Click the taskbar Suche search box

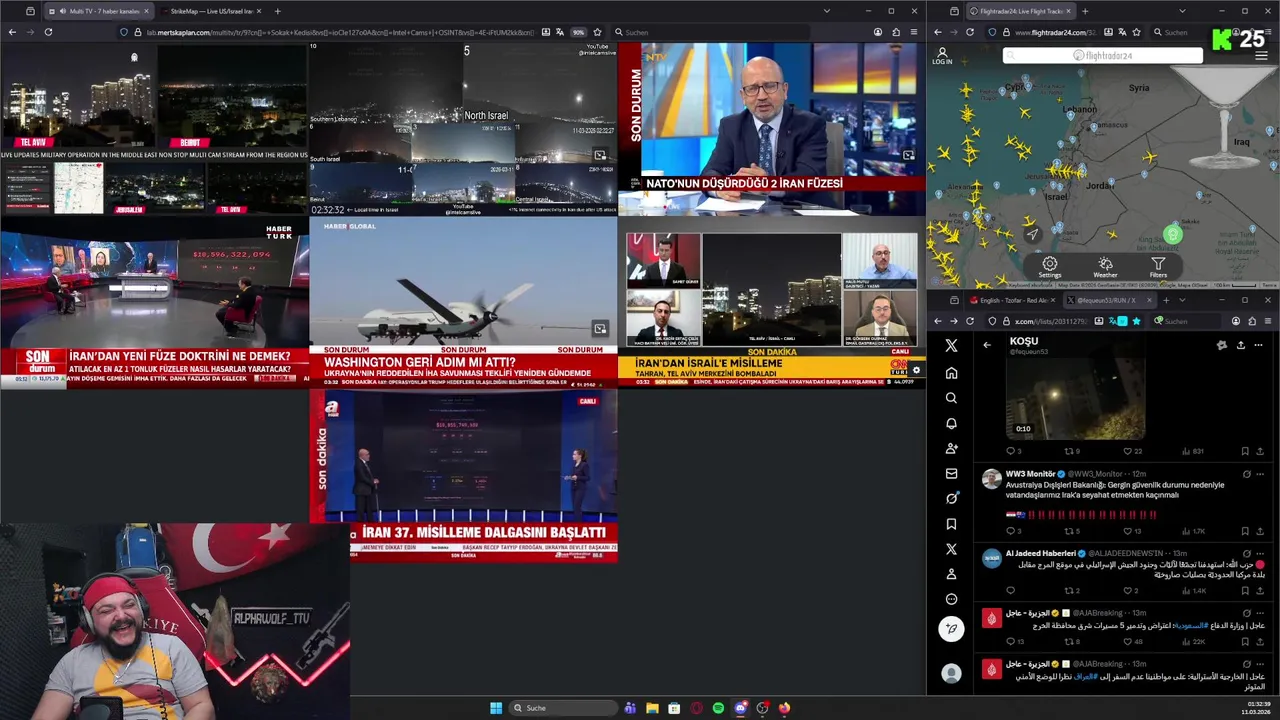coord(562,708)
